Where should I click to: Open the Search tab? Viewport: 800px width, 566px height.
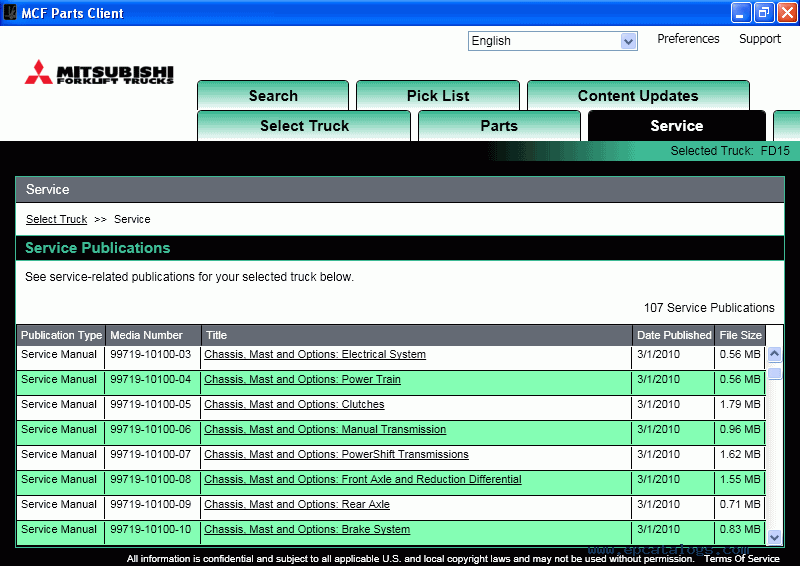click(273, 95)
